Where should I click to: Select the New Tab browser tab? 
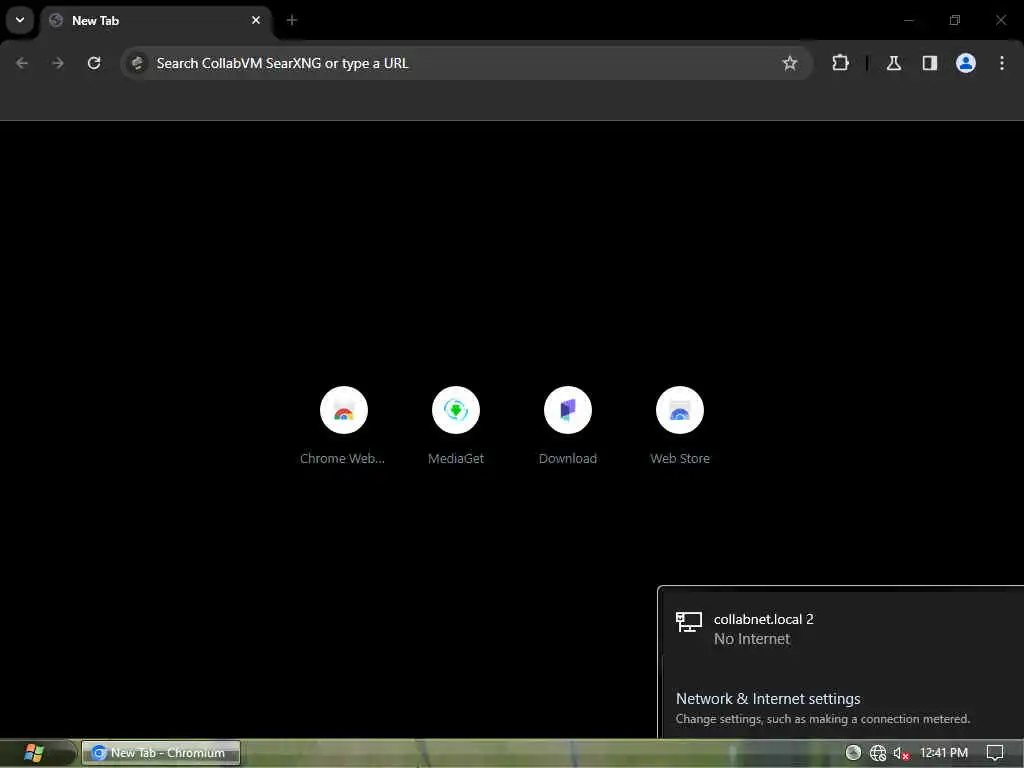[x=155, y=21]
